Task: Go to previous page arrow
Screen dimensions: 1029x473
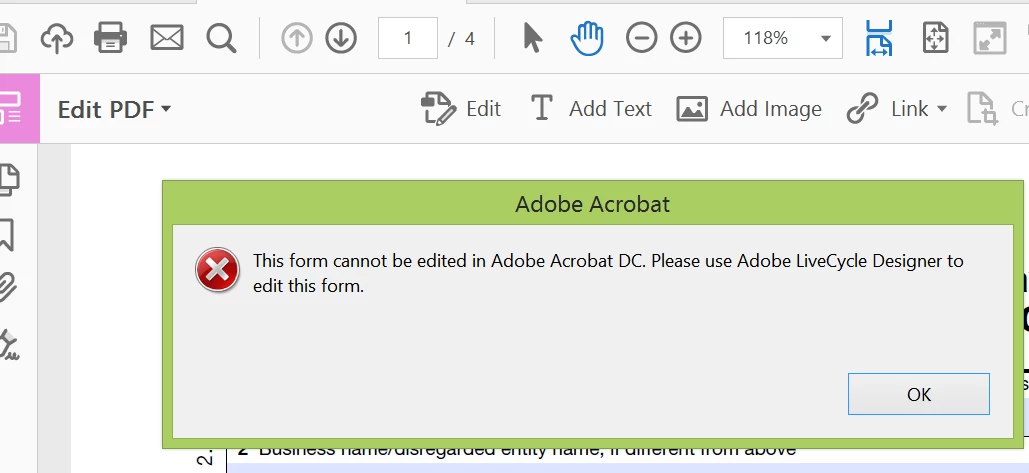Action: pyautogui.click(x=297, y=38)
